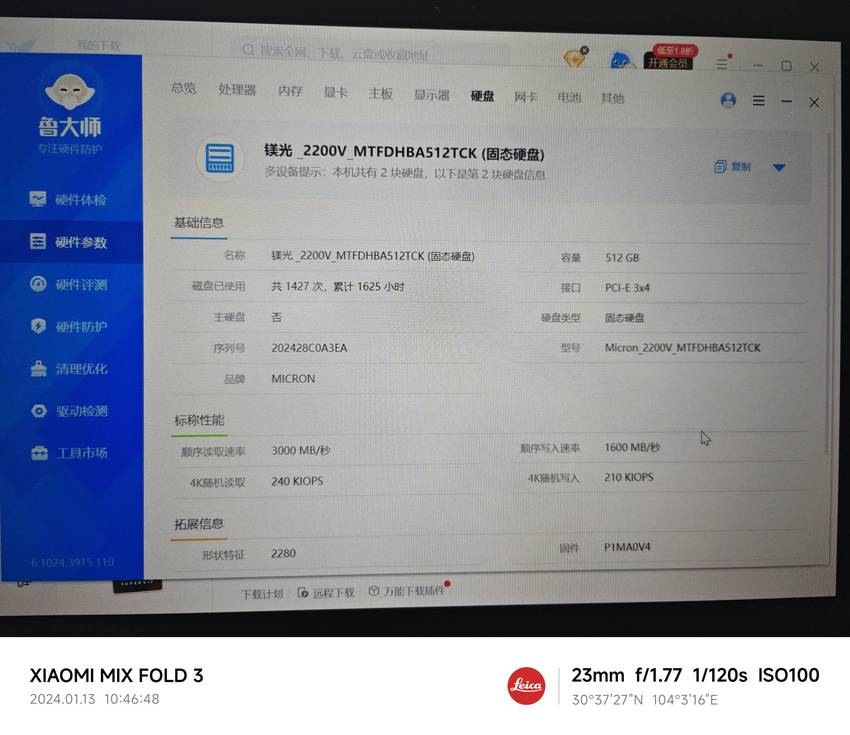Switch to the 显卡 graphics card tab
The width and height of the screenshot is (850, 735).
coord(336,92)
